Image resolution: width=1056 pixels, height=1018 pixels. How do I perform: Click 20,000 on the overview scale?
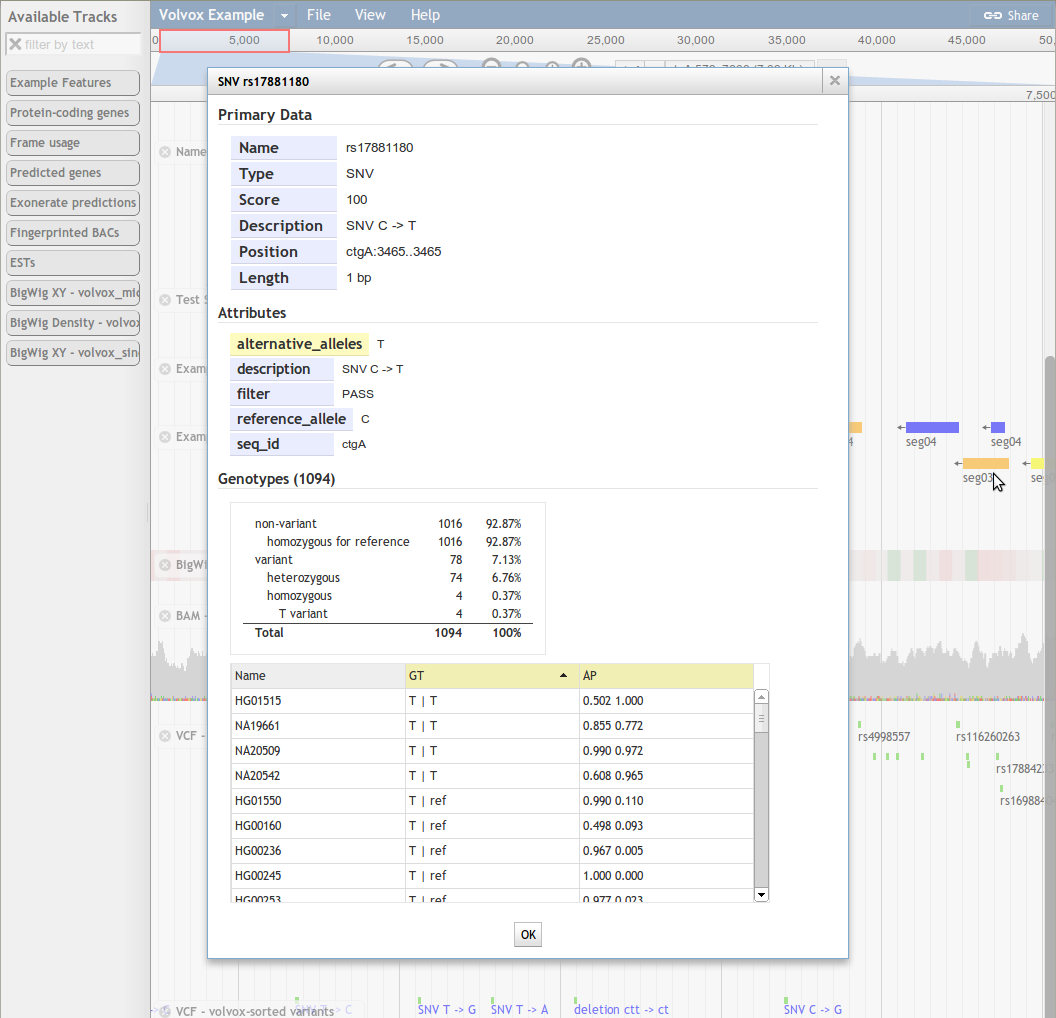515,40
